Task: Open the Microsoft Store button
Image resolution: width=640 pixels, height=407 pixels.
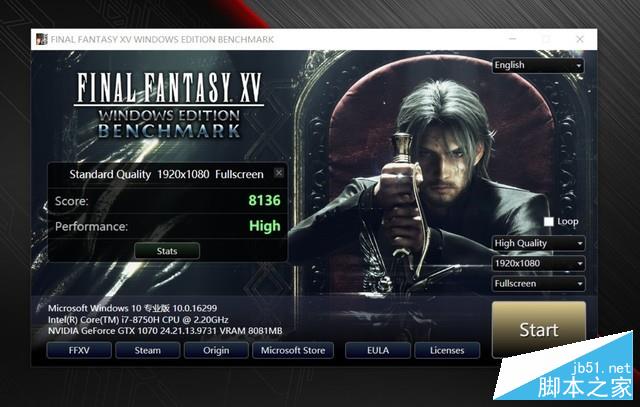Action: point(293,350)
